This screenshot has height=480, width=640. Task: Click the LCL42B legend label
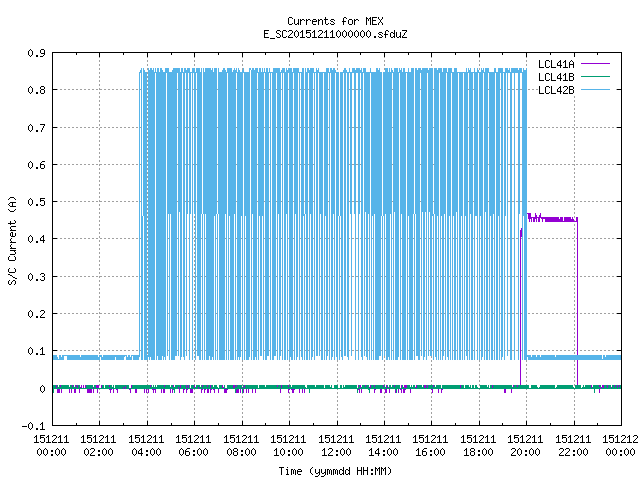556,90
